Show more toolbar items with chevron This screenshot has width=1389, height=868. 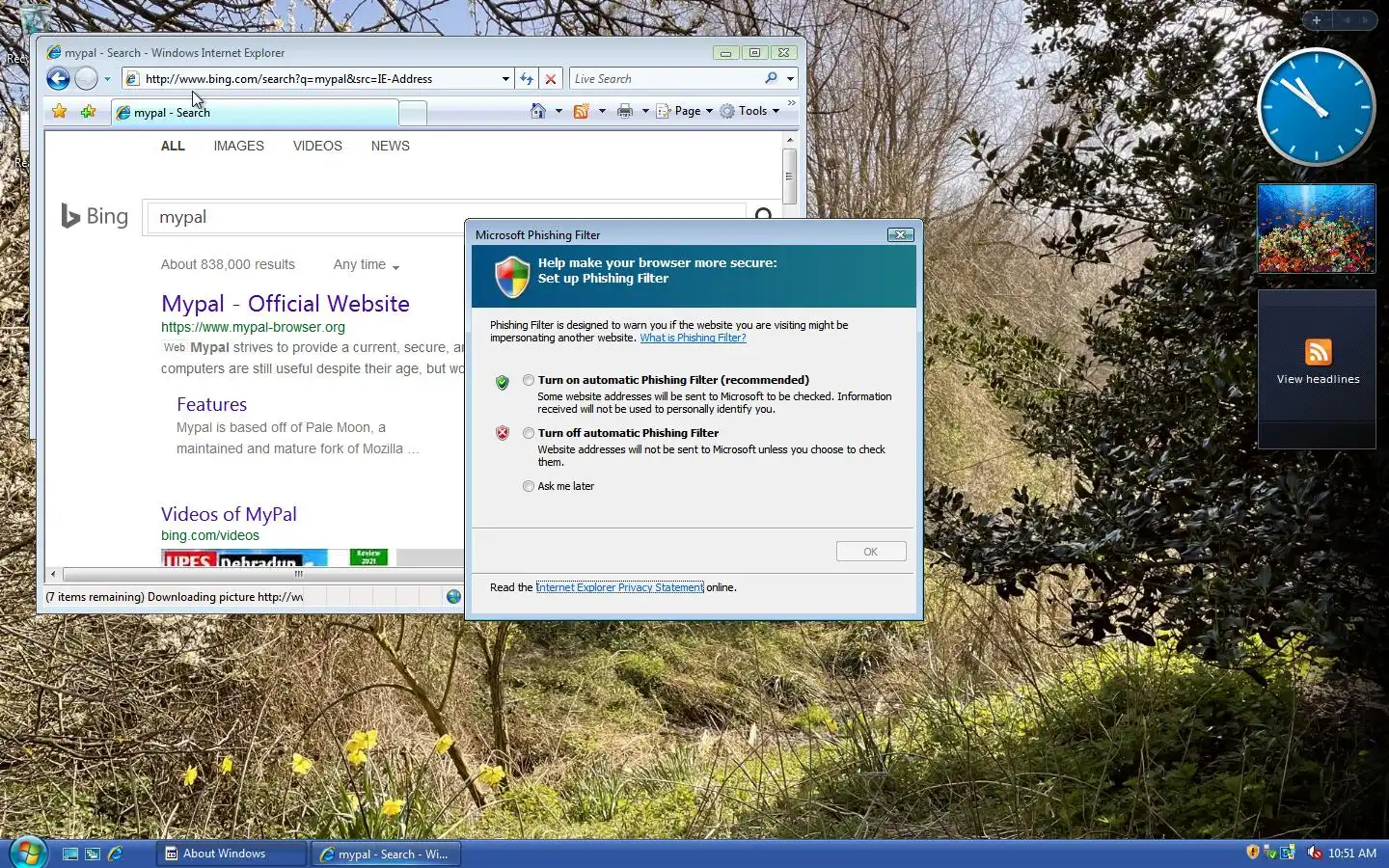point(792,103)
